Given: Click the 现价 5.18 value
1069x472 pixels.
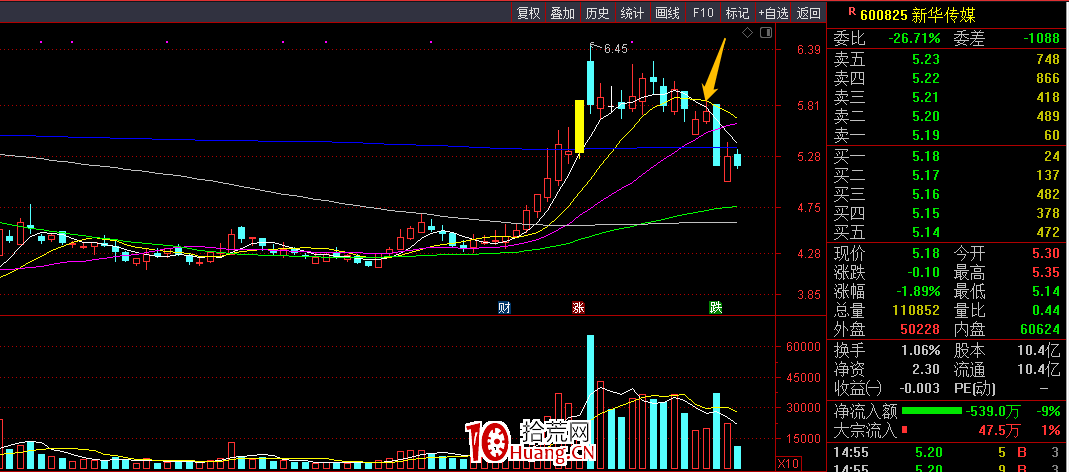Looking at the screenshot, I should (x=927, y=254).
